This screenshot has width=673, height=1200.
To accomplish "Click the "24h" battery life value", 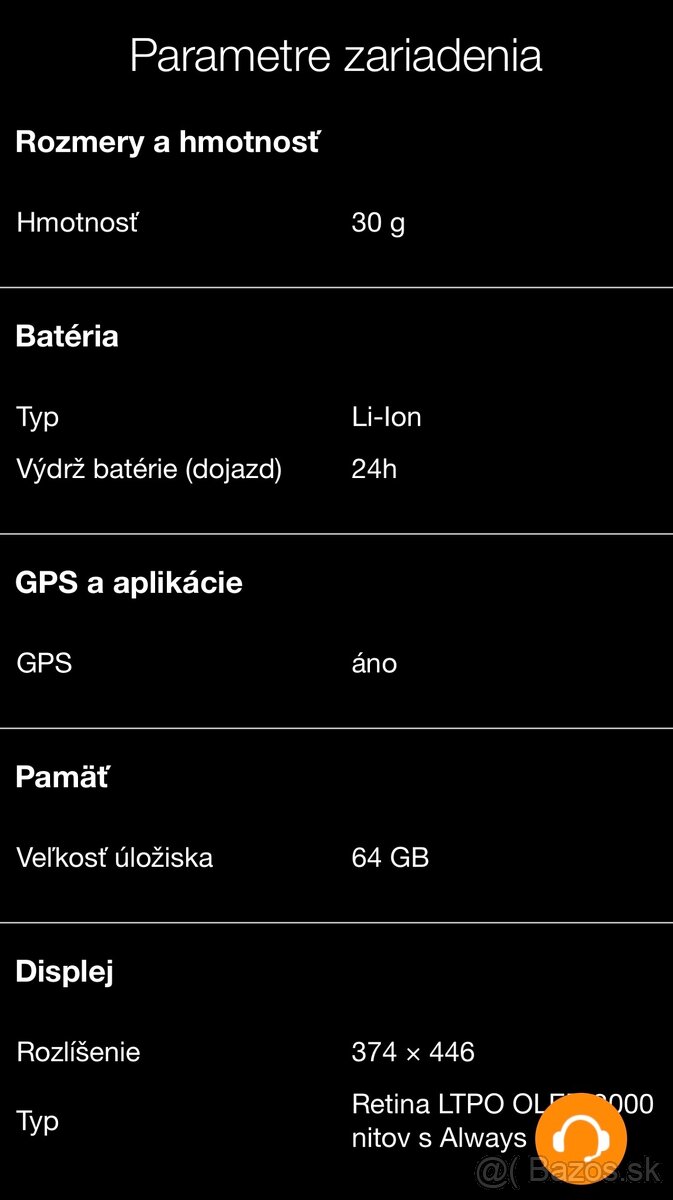I will [x=374, y=469].
